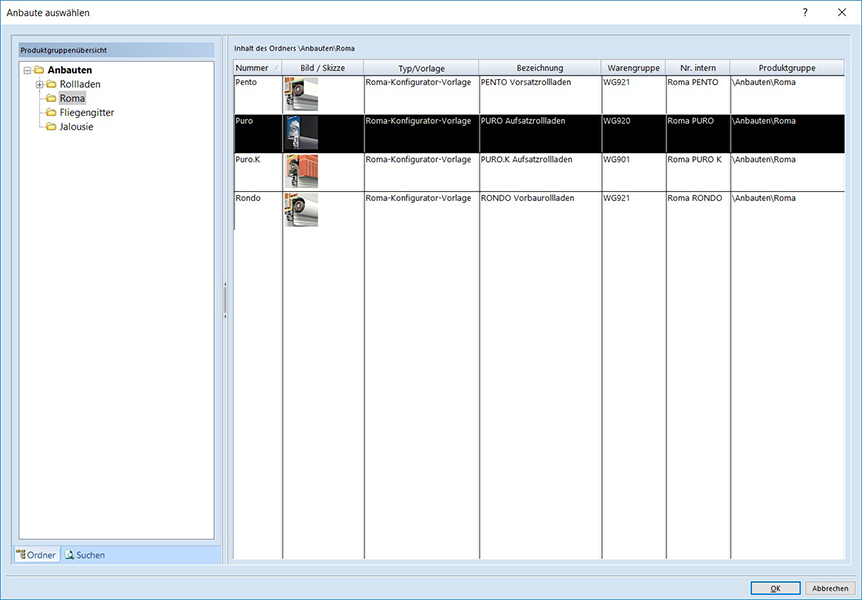Click the PENTO Vorsatzrollladen description

(526, 82)
